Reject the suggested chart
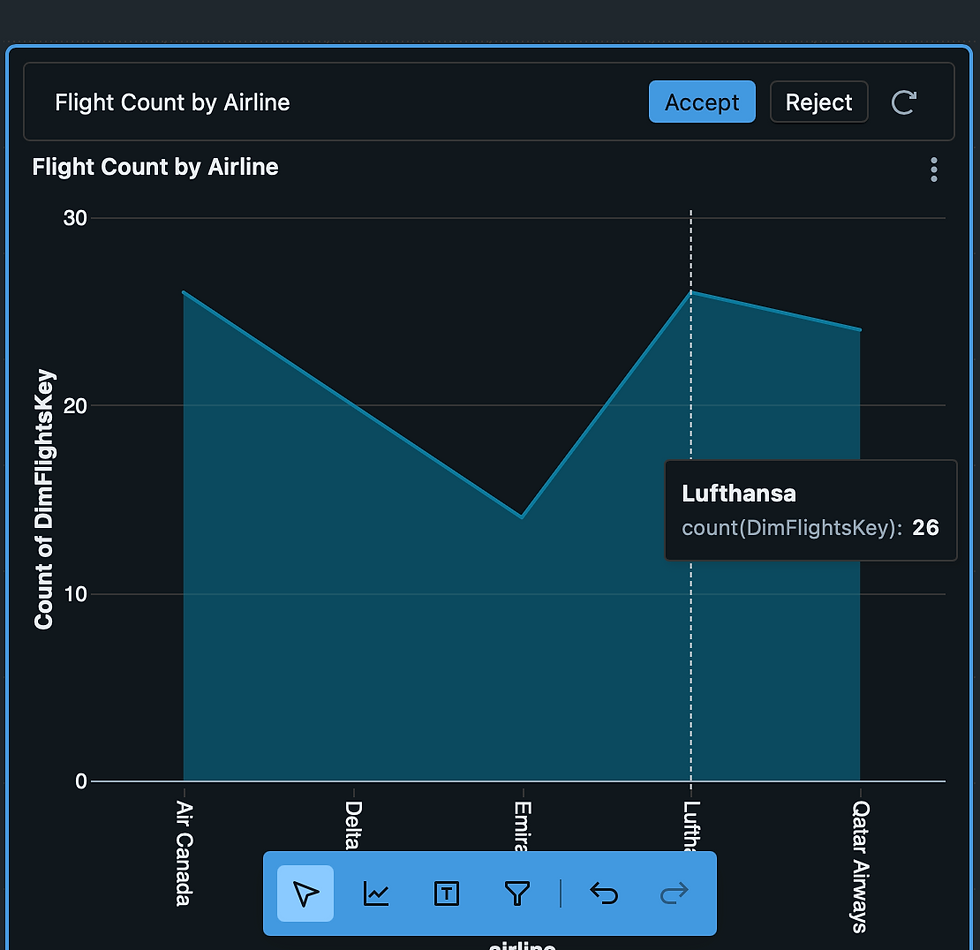Image resolution: width=980 pixels, height=950 pixels. (x=818, y=102)
